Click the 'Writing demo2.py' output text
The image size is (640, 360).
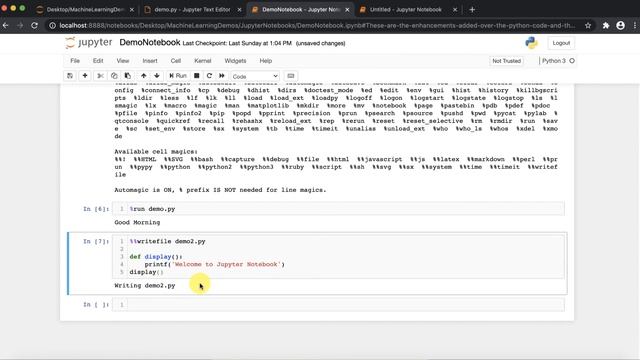pyautogui.click(x=144, y=285)
